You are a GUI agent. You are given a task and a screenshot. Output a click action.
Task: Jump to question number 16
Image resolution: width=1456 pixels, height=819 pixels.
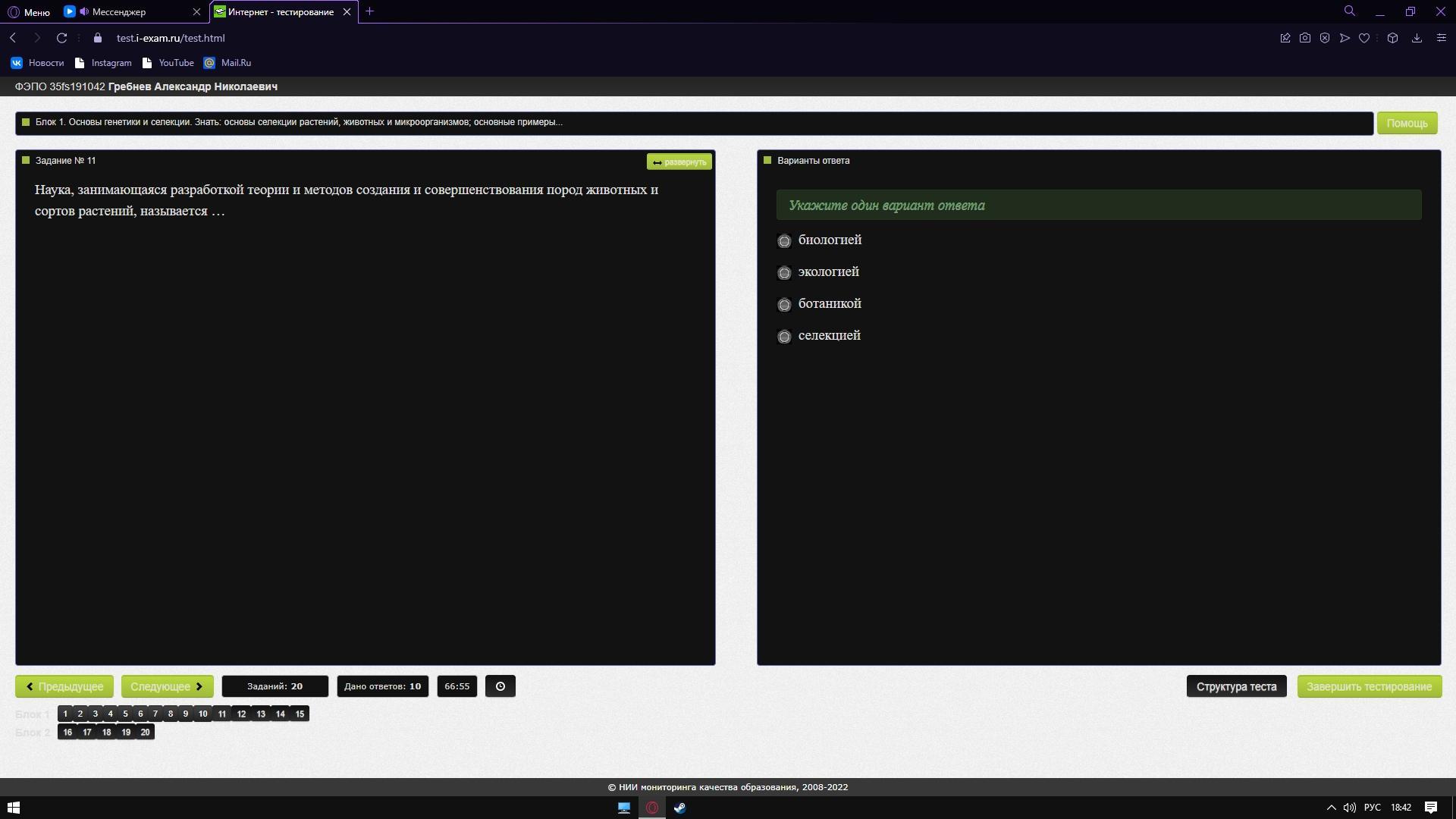coord(67,732)
